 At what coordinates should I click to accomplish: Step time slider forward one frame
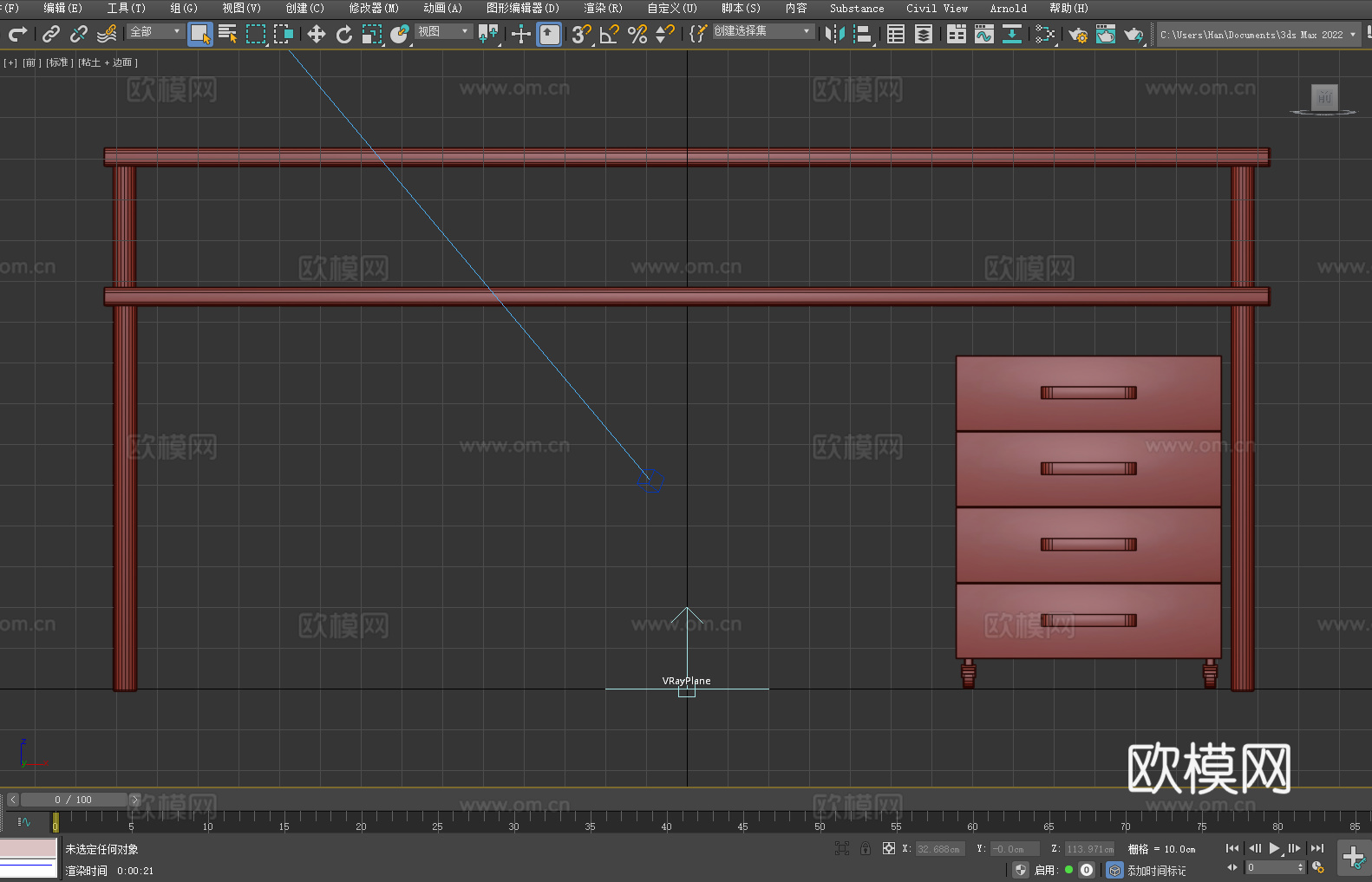point(134,800)
